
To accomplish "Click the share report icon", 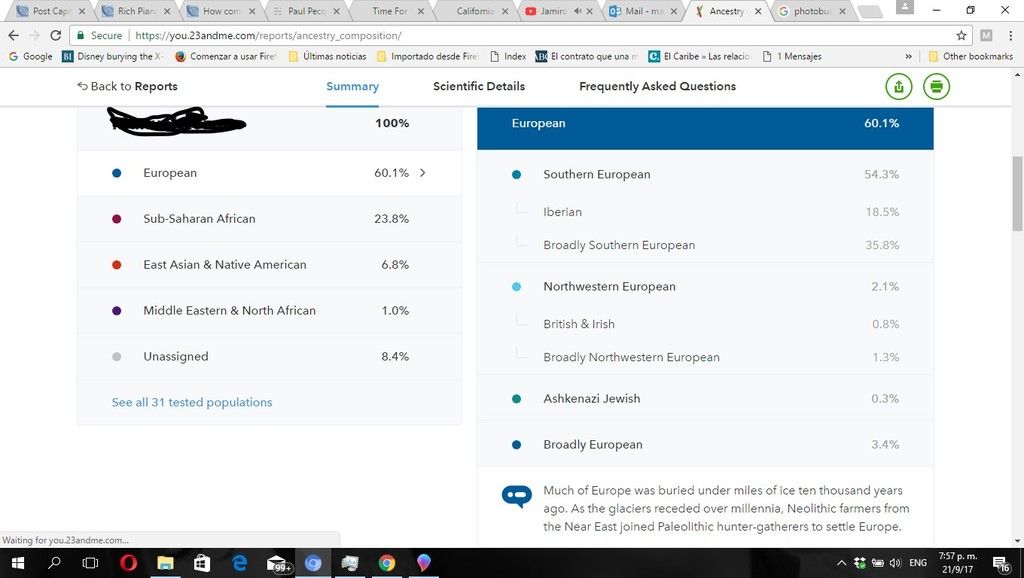I will (899, 86).
